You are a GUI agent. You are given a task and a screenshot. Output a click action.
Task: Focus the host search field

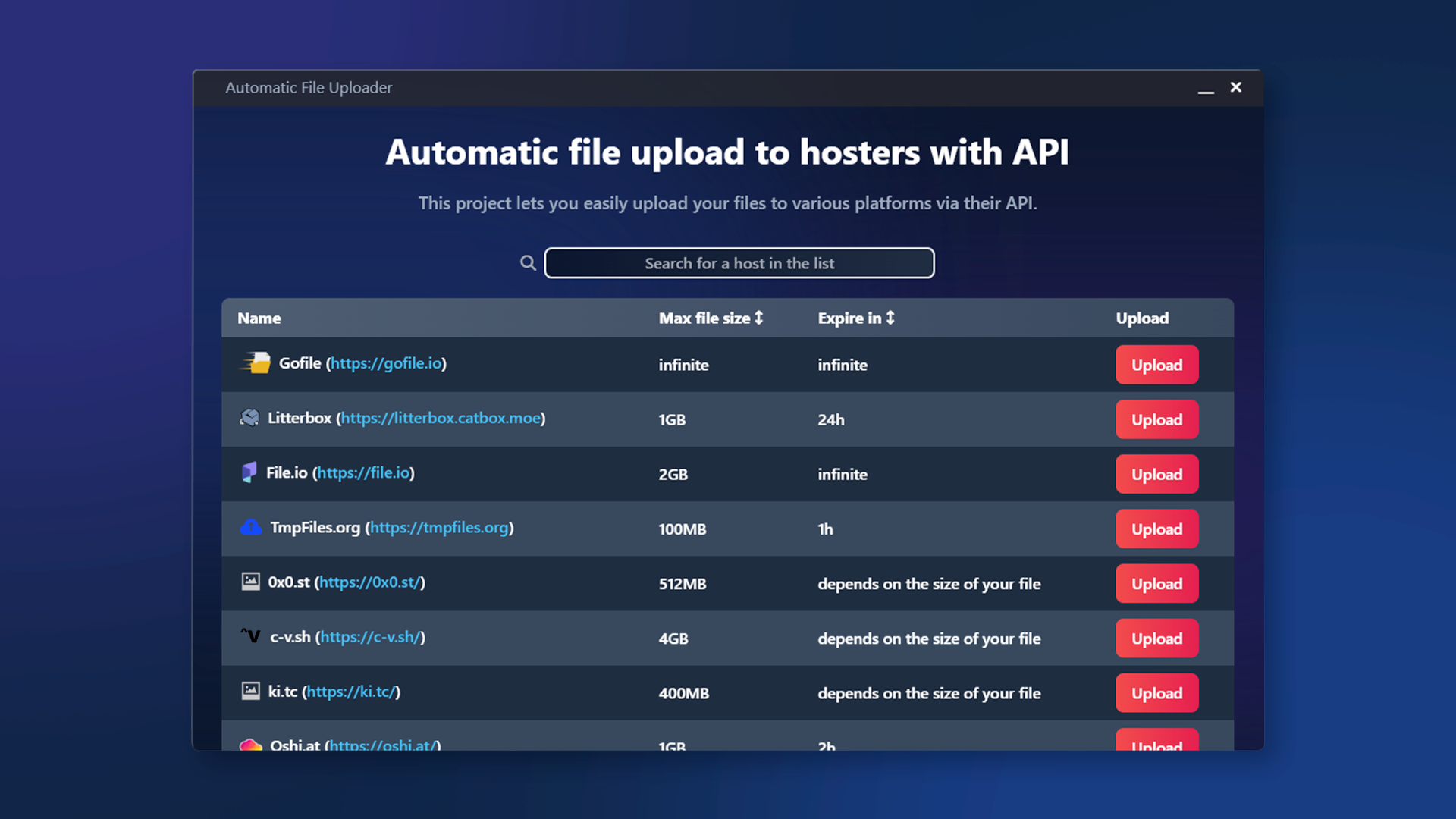pyautogui.click(x=739, y=263)
